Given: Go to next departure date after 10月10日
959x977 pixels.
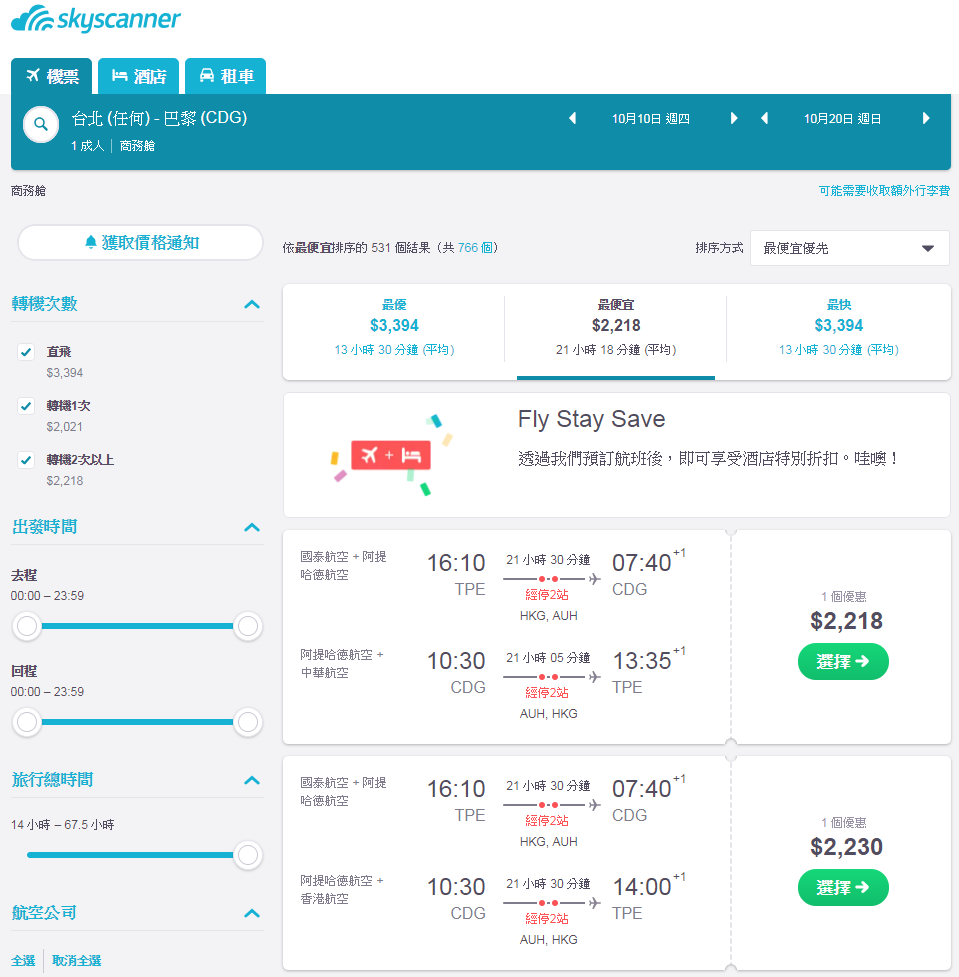Looking at the screenshot, I should 734,118.
